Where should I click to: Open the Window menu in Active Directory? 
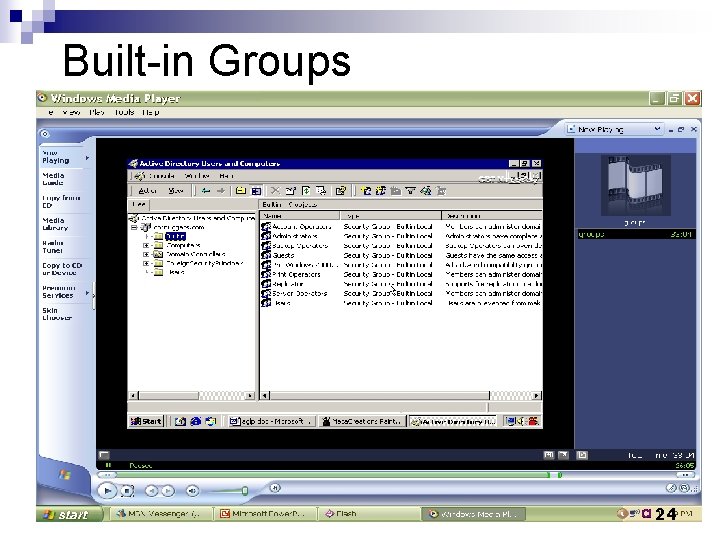tap(197, 176)
